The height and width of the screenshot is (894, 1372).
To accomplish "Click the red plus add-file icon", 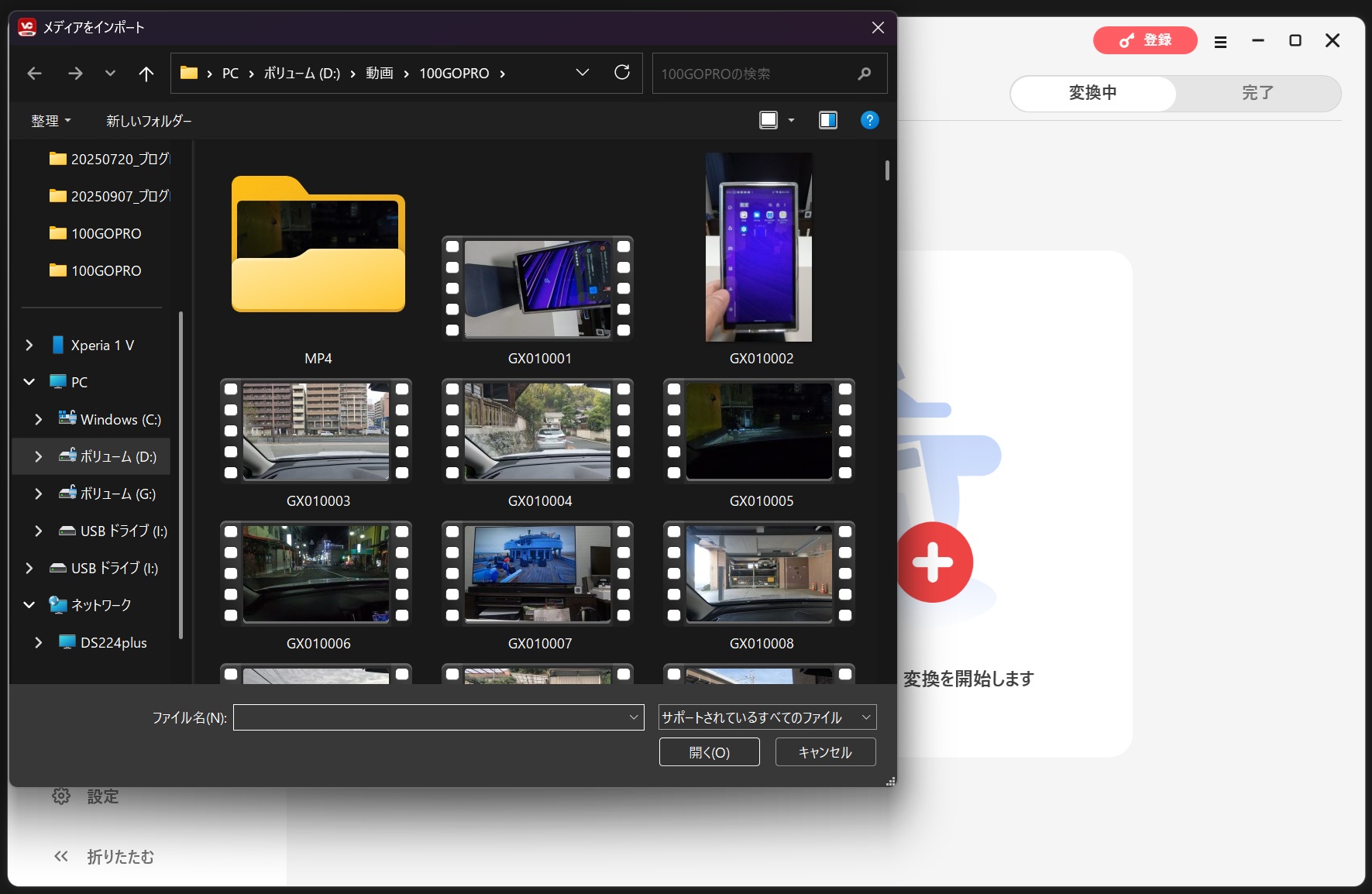I will 934,562.
